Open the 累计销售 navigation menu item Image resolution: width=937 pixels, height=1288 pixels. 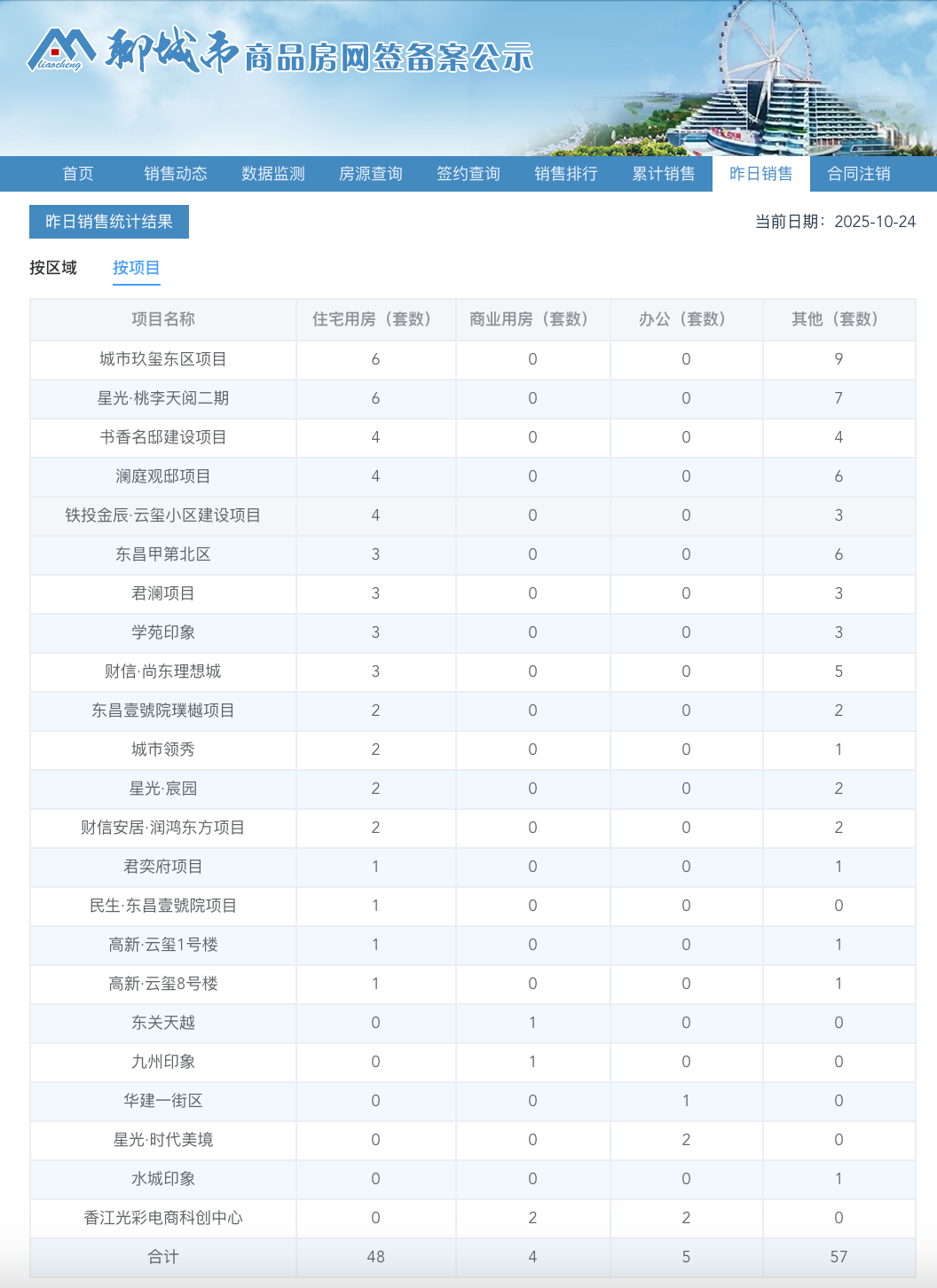tap(664, 174)
